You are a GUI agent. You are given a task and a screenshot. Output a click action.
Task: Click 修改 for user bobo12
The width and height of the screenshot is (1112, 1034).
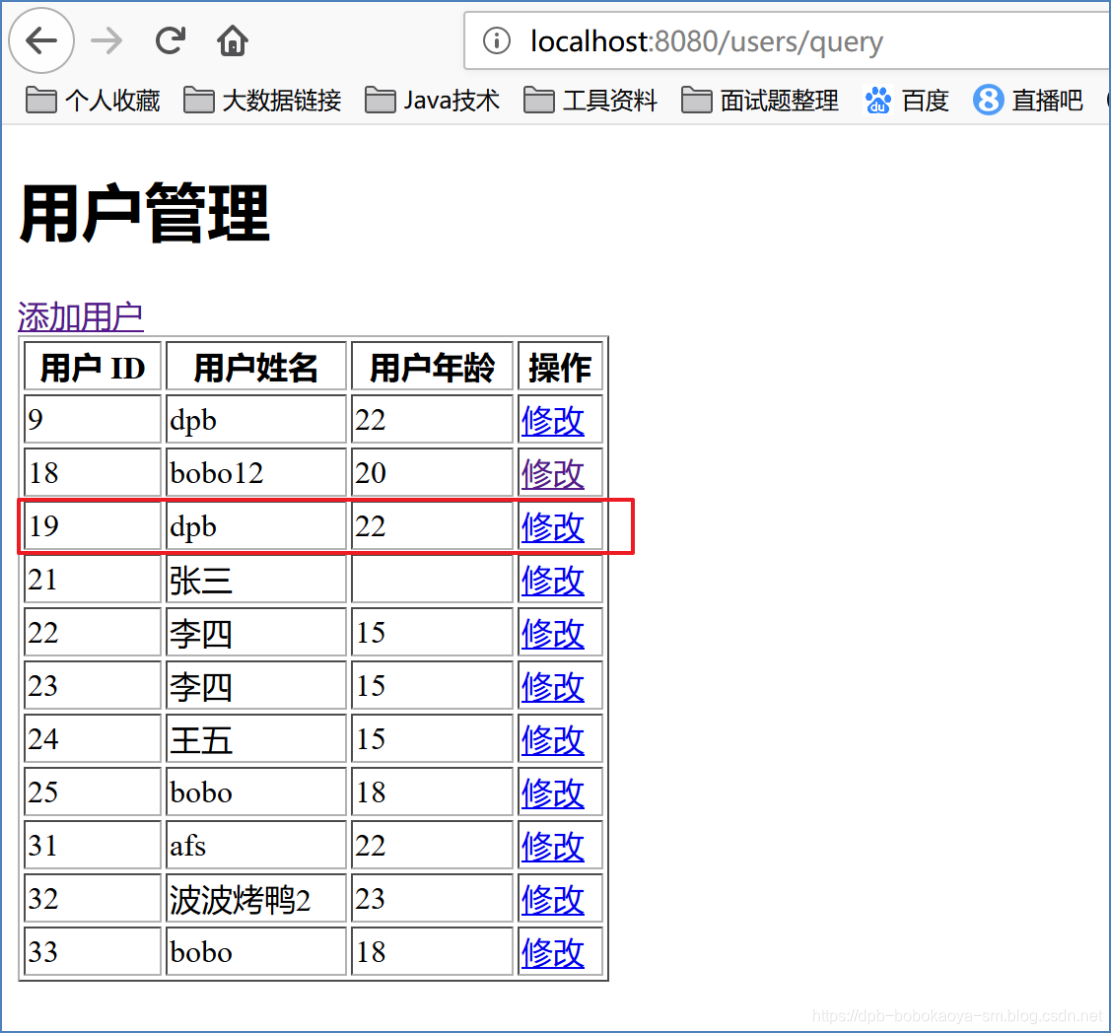tap(552, 474)
